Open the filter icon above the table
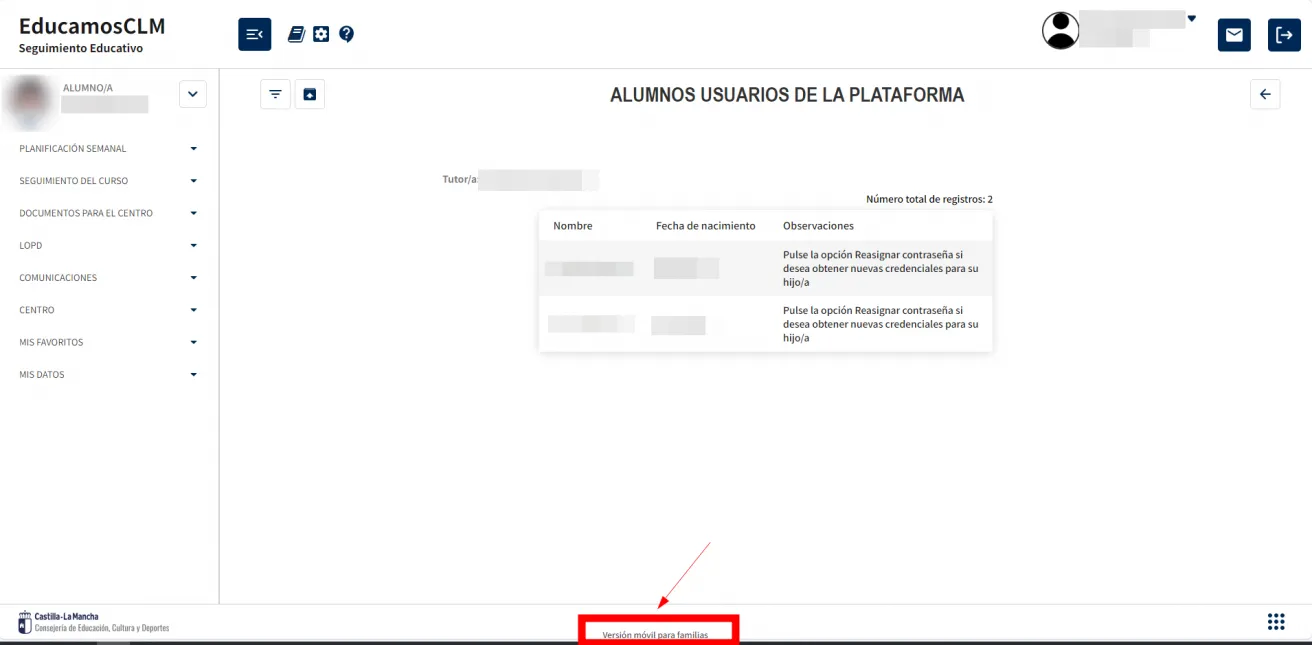 (275, 93)
